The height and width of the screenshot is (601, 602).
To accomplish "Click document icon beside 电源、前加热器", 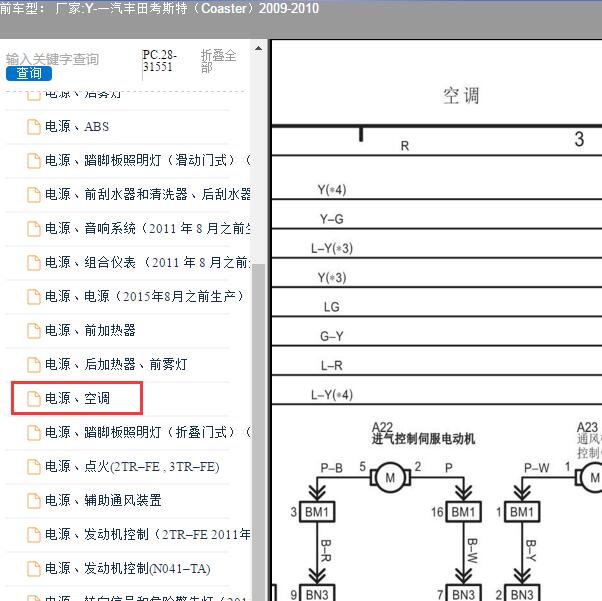I will [34, 331].
